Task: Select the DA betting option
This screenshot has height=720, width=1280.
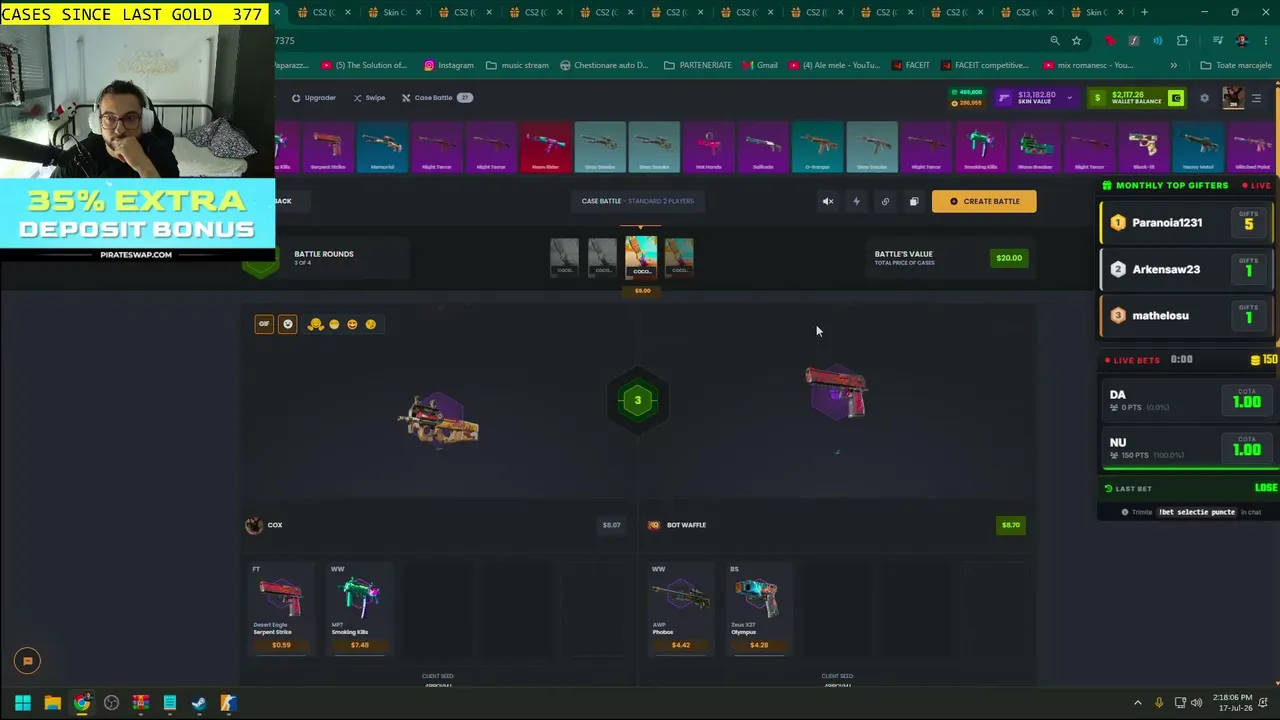Action: coord(1190,400)
